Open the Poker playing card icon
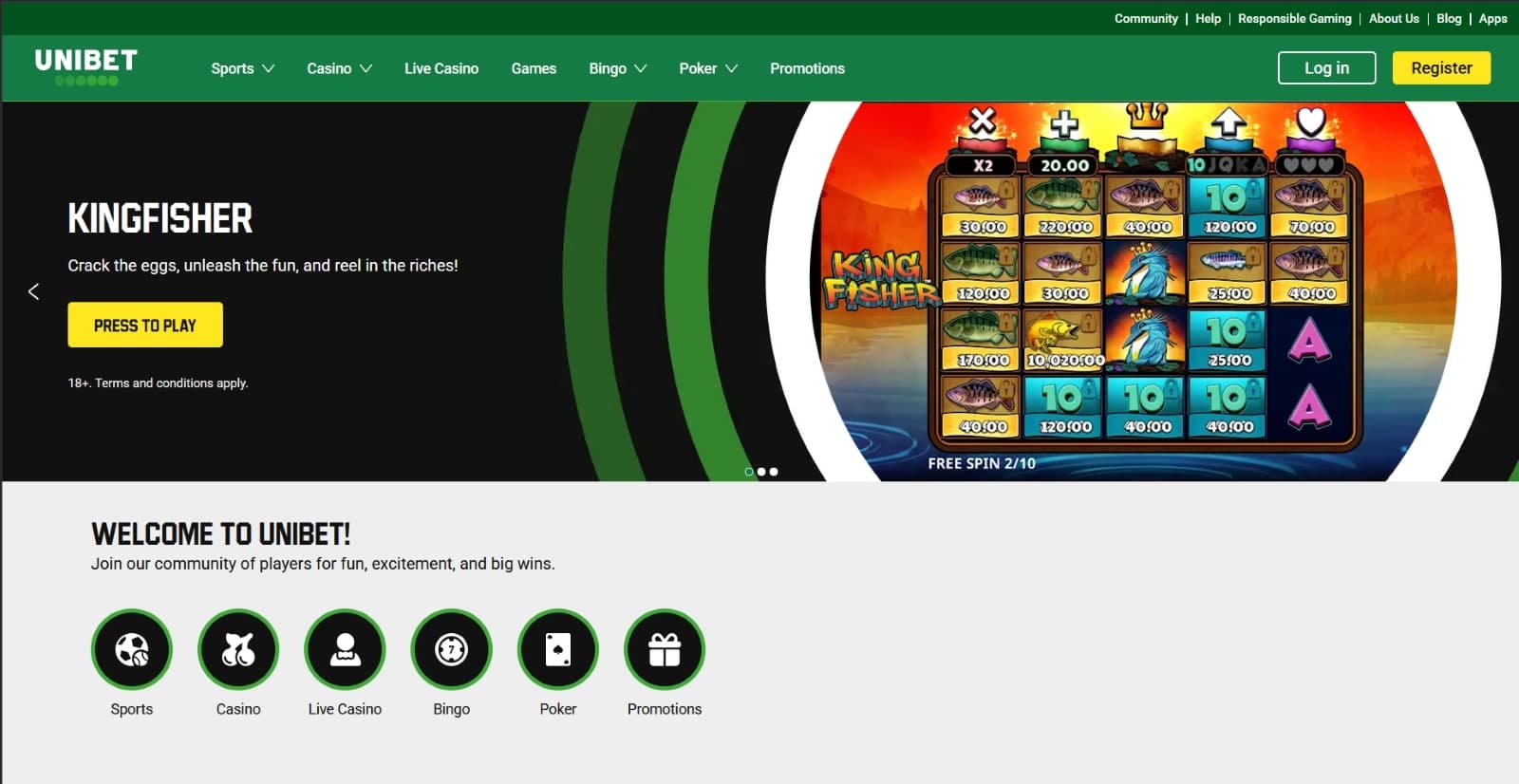 click(558, 649)
